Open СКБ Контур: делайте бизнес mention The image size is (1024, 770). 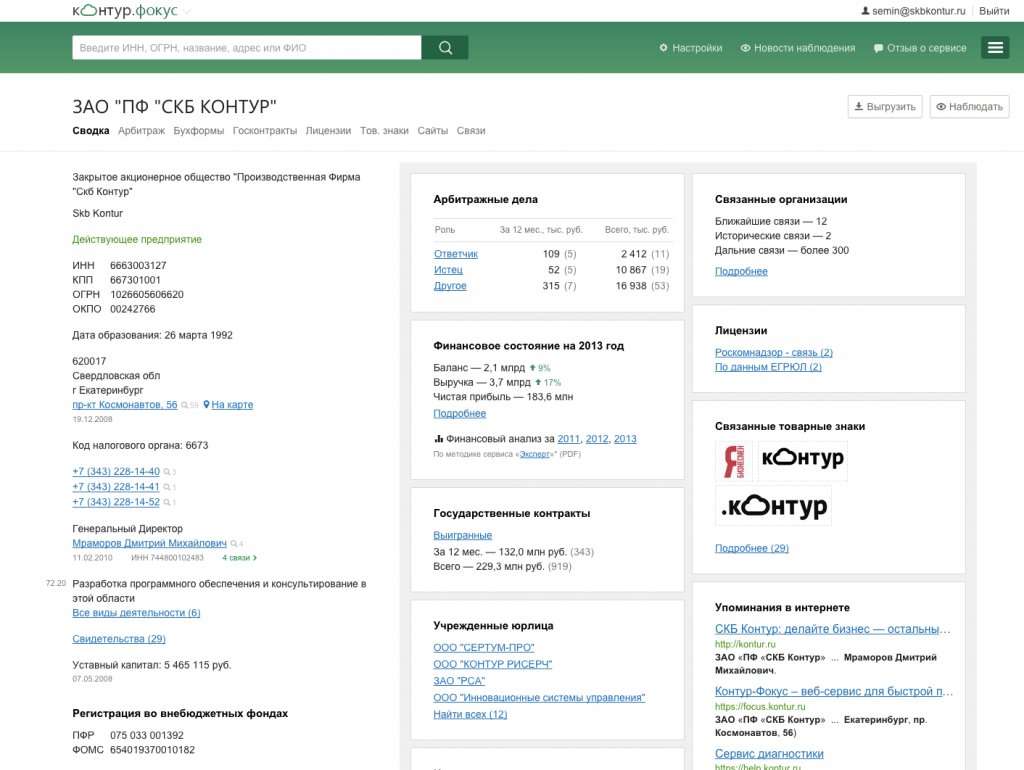tap(833, 629)
